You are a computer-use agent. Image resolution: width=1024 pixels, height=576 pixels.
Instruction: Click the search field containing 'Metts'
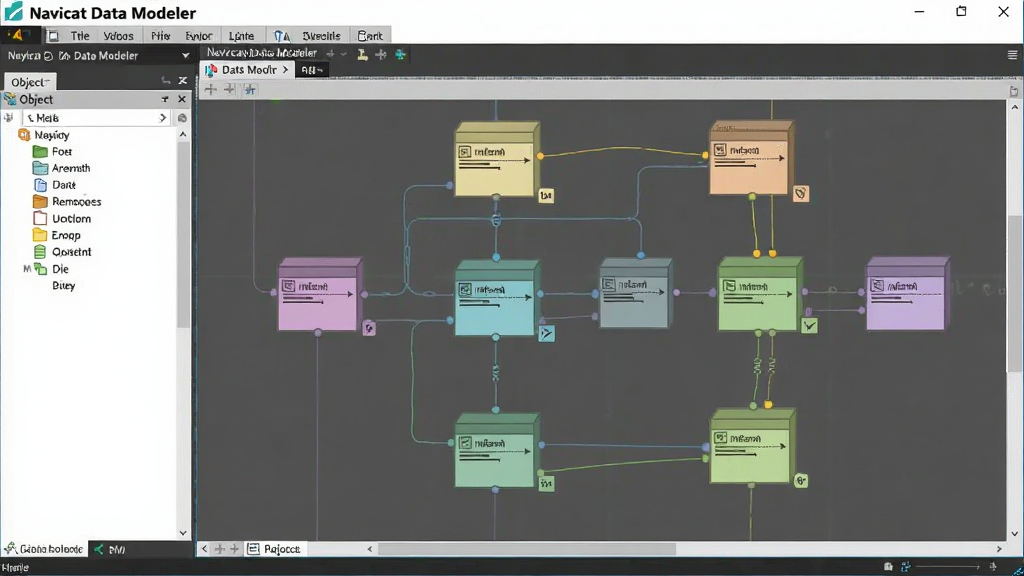point(96,118)
